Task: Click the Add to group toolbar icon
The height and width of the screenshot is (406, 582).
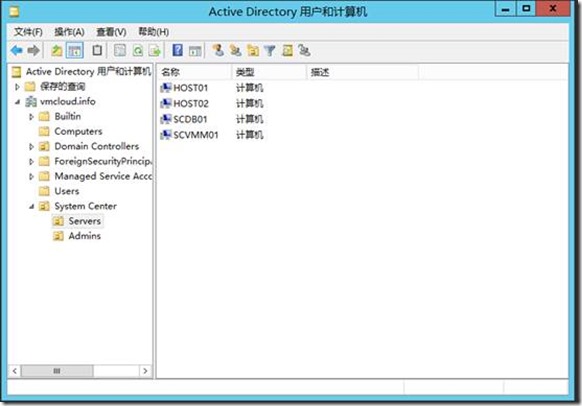Action: (304, 50)
